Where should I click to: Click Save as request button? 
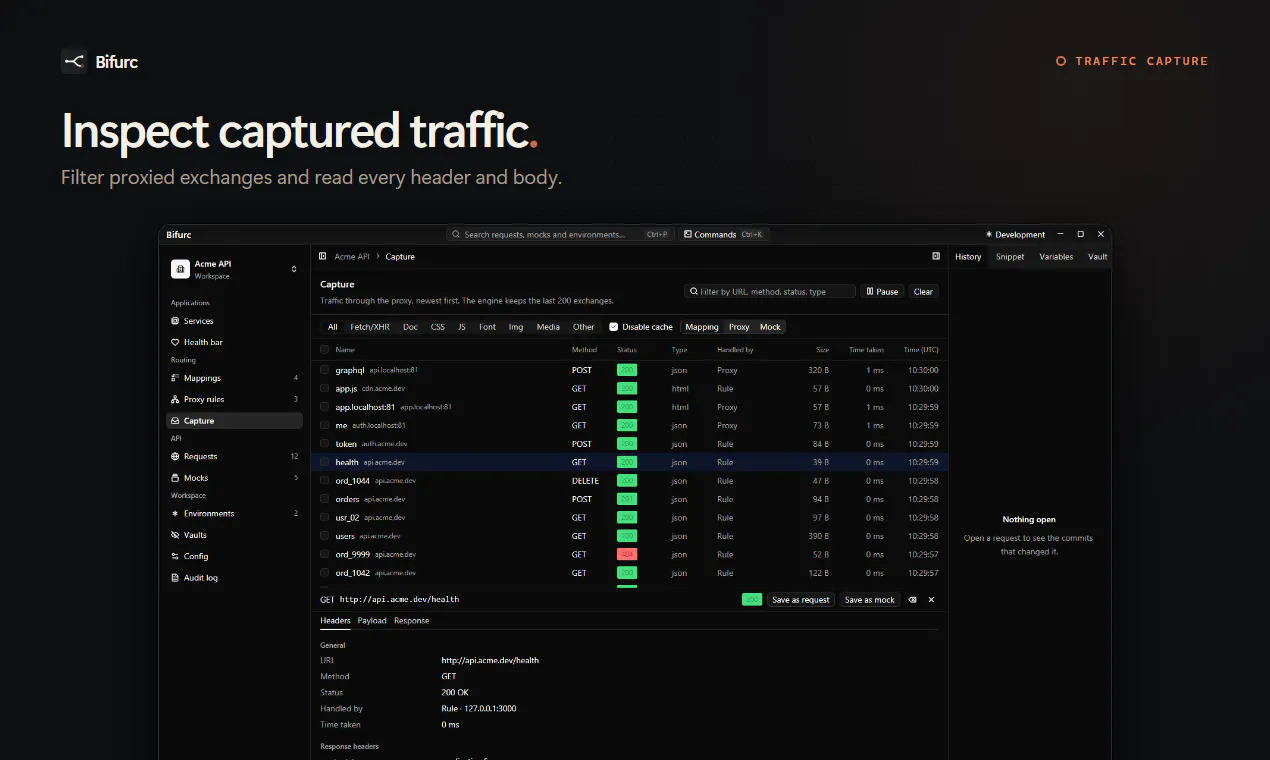801,600
